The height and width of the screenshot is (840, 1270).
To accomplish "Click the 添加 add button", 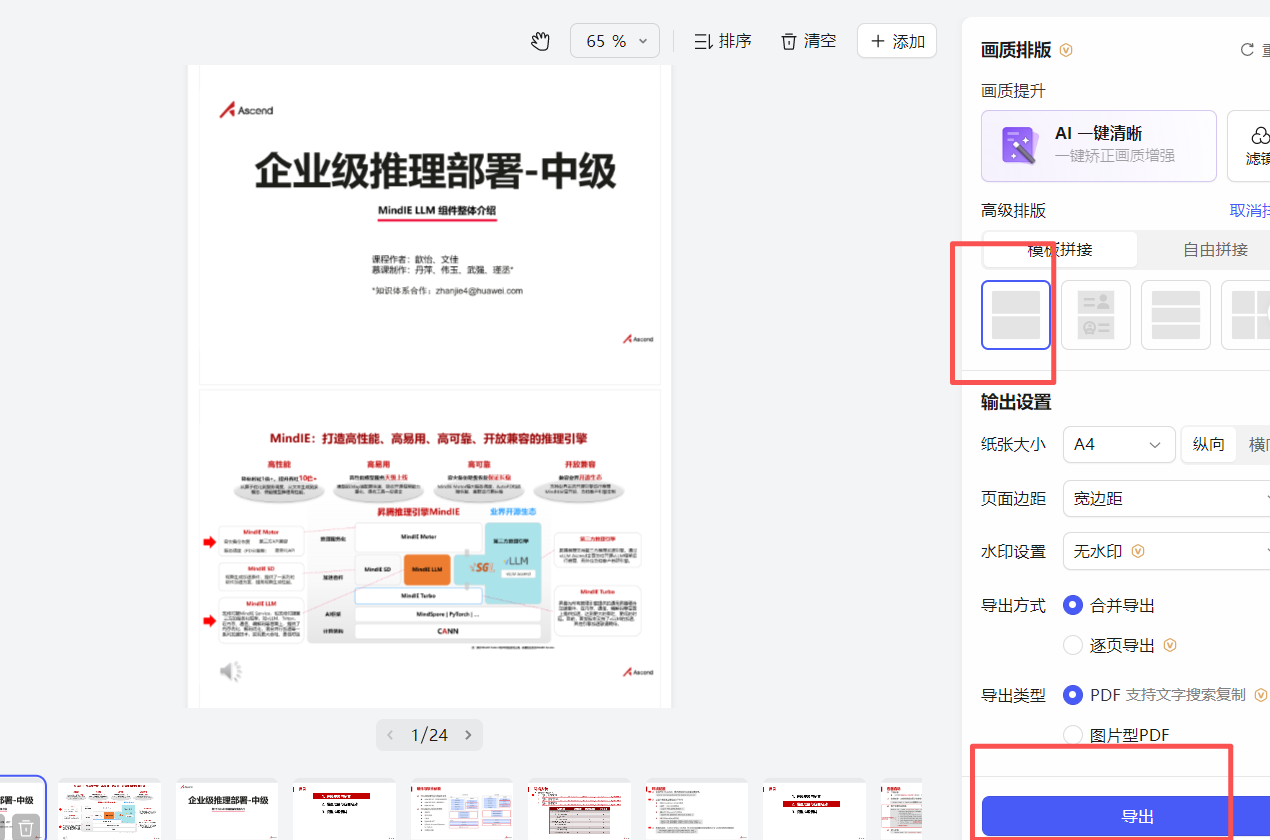I will tap(897, 41).
